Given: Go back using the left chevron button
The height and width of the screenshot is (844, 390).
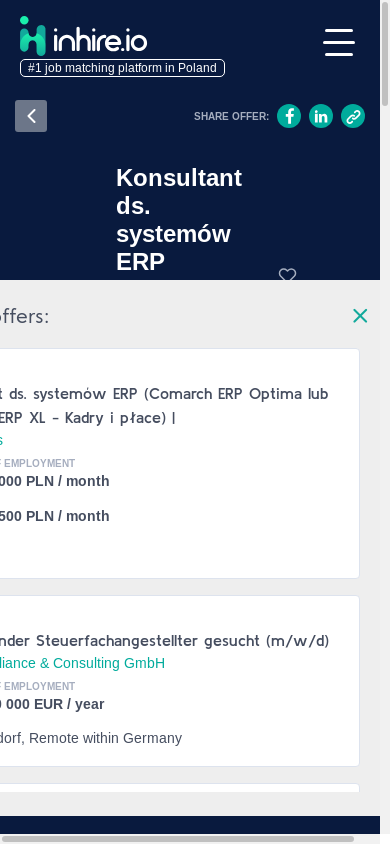Looking at the screenshot, I should point(31,116).
